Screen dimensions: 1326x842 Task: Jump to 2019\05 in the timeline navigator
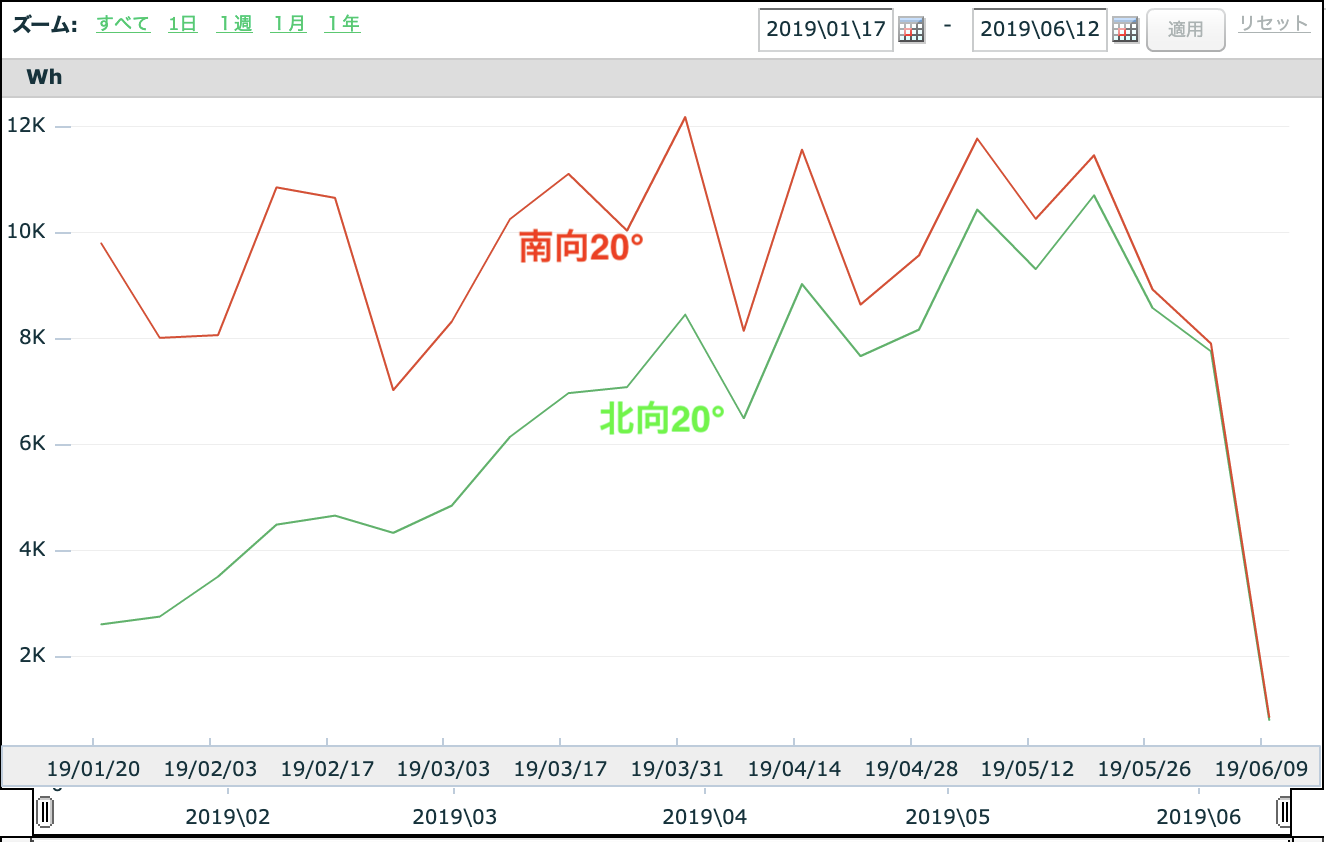pos(948,817)
